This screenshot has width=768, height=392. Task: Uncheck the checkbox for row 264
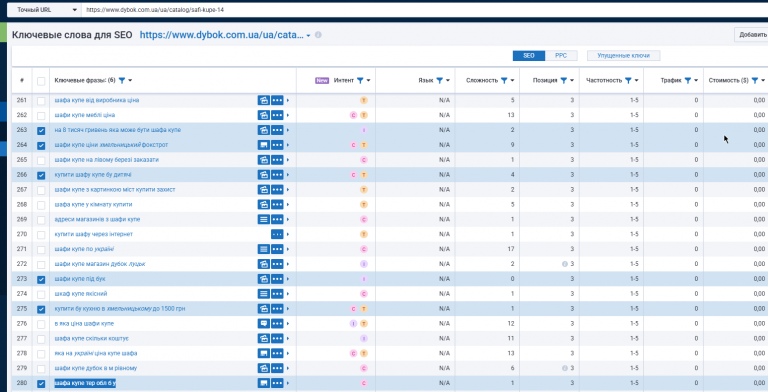pyautogui.click(x=41, y=146)
